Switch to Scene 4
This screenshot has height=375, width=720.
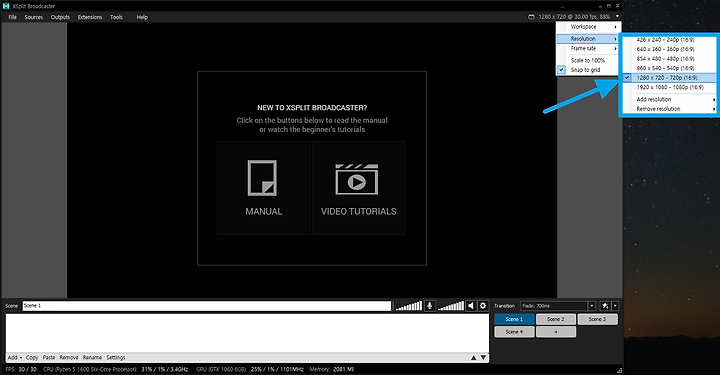click(x=514, y=331)
